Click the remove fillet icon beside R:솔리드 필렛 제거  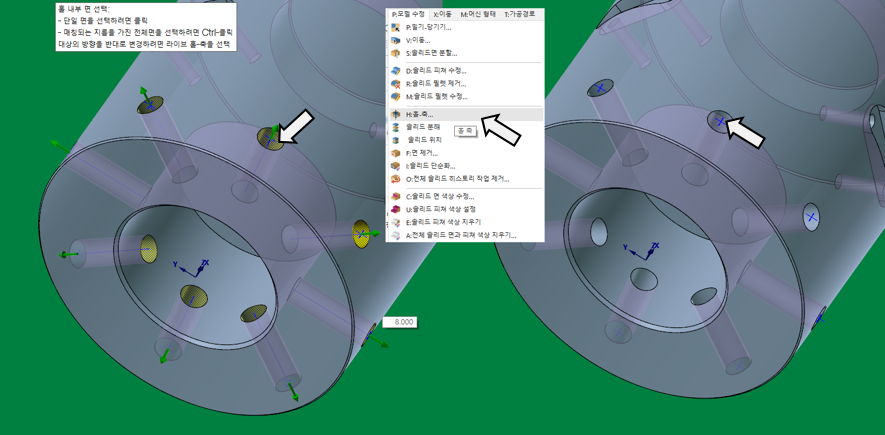(x=396, y=84)
